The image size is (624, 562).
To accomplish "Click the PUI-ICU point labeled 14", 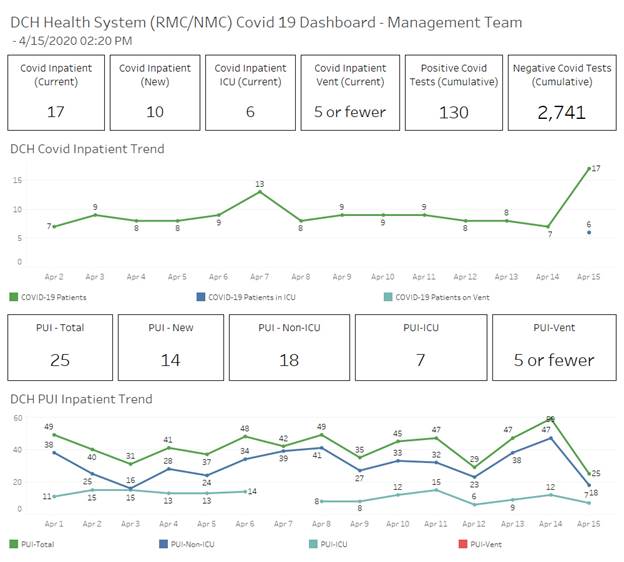I will (x=245, y=492).
